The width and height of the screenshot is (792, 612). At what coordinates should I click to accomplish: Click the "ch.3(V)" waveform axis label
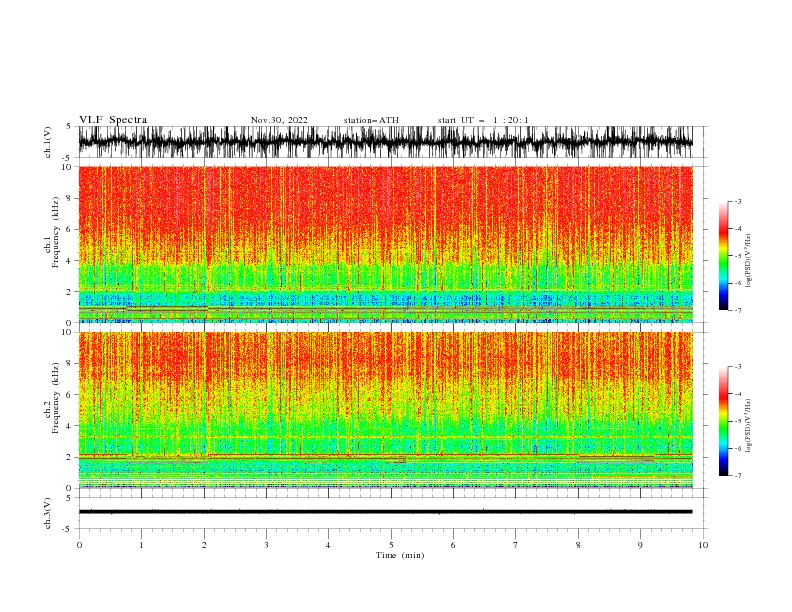tap(48, 513)
